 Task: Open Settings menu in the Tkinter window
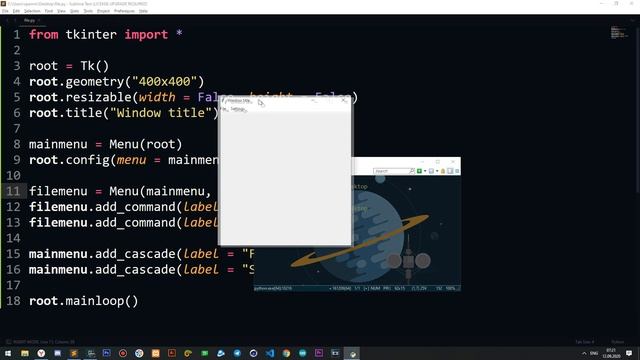pos(238,109)
